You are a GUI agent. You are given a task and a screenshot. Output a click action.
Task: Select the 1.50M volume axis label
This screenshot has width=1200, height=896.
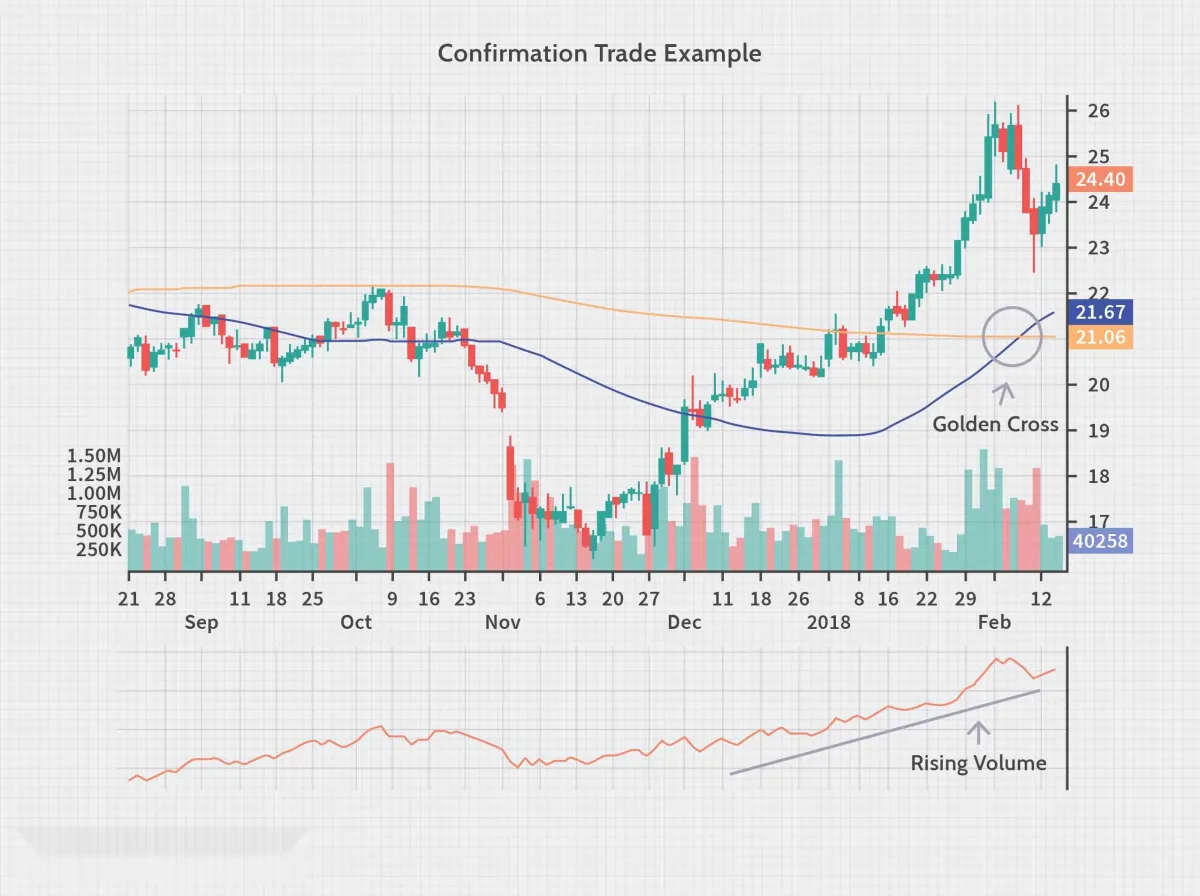(94, 456)
